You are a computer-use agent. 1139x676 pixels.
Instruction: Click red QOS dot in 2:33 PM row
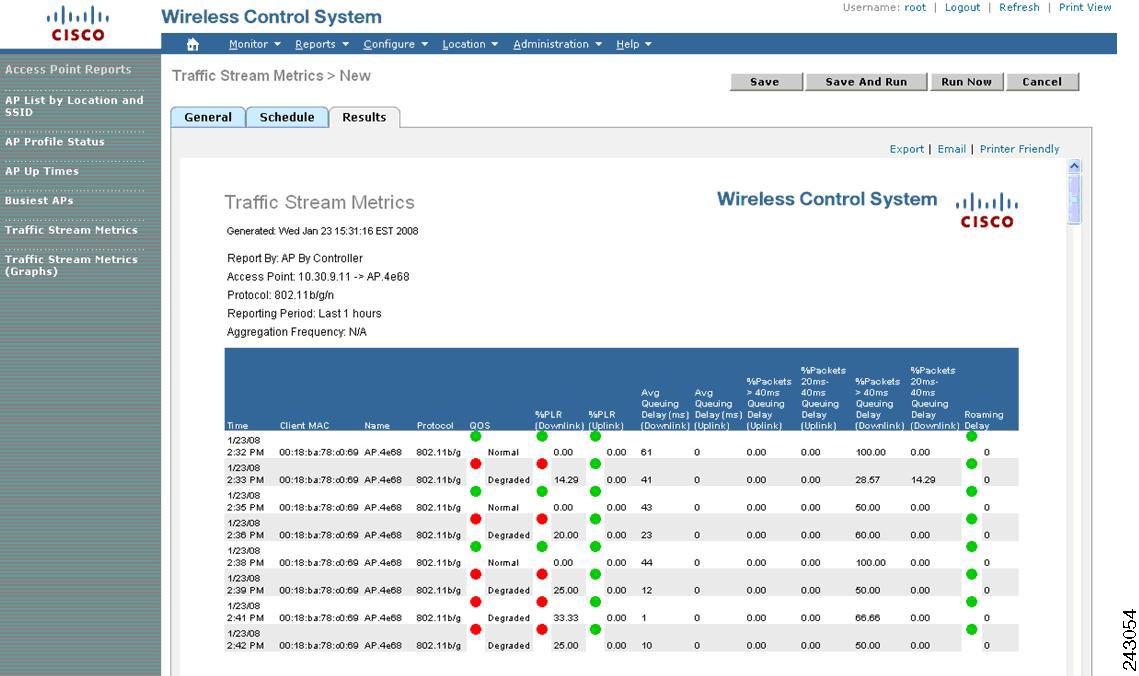pyautogui.click(x=476, y=464)
